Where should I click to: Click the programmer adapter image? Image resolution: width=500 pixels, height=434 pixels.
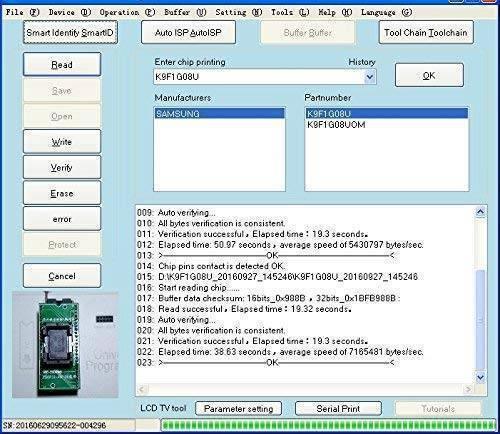click(x=65, y=345)
